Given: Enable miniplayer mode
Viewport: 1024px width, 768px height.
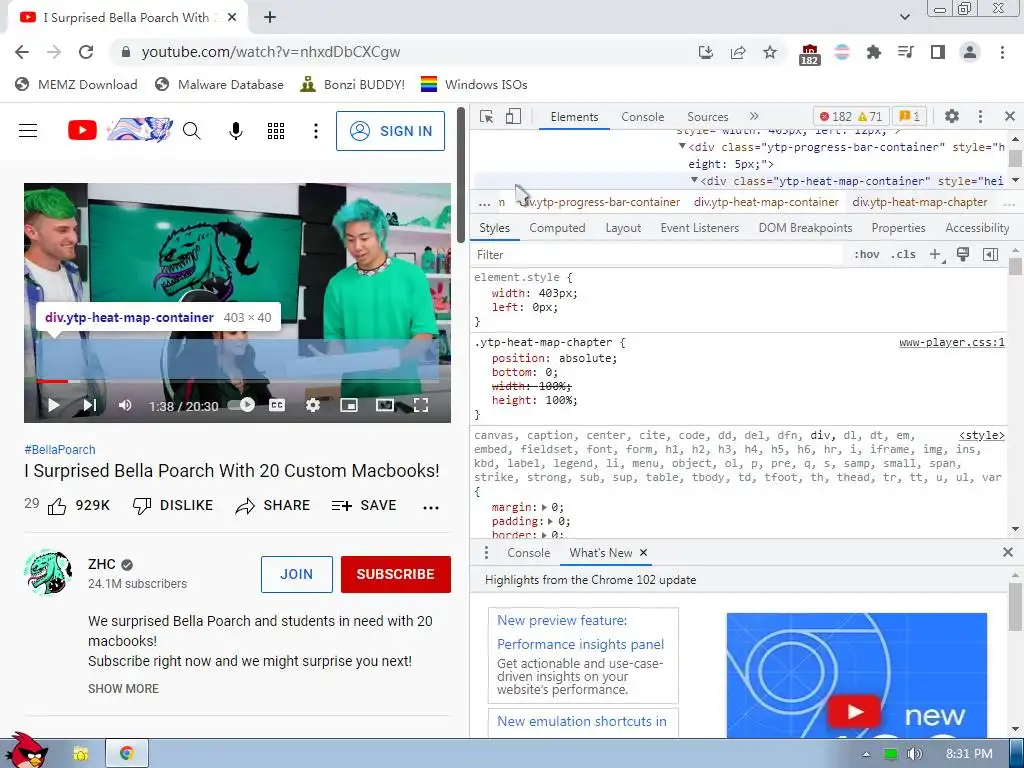Looking at the screenshot, I should [349, 405].
